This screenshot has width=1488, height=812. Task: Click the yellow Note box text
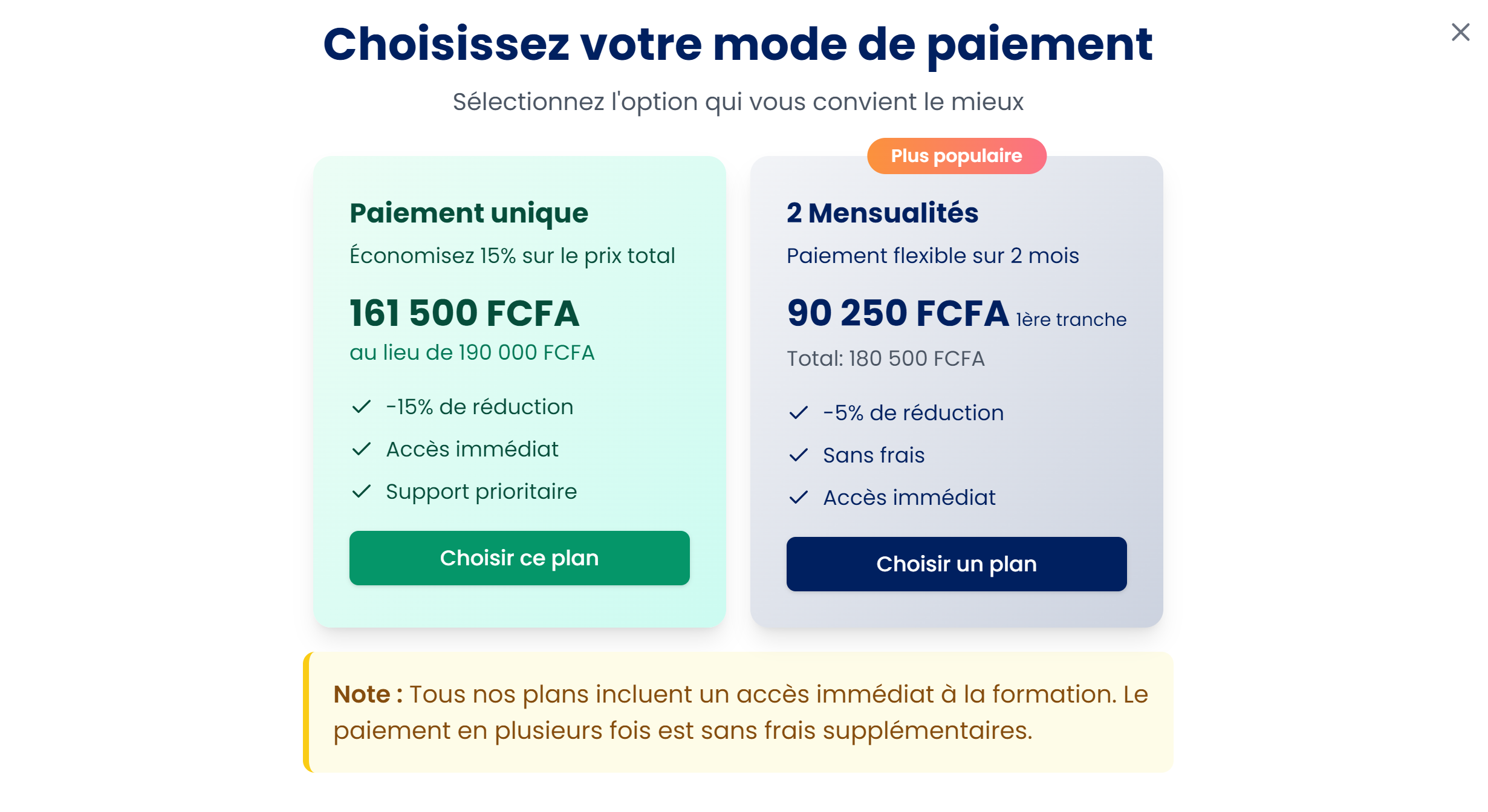(740, 712)
